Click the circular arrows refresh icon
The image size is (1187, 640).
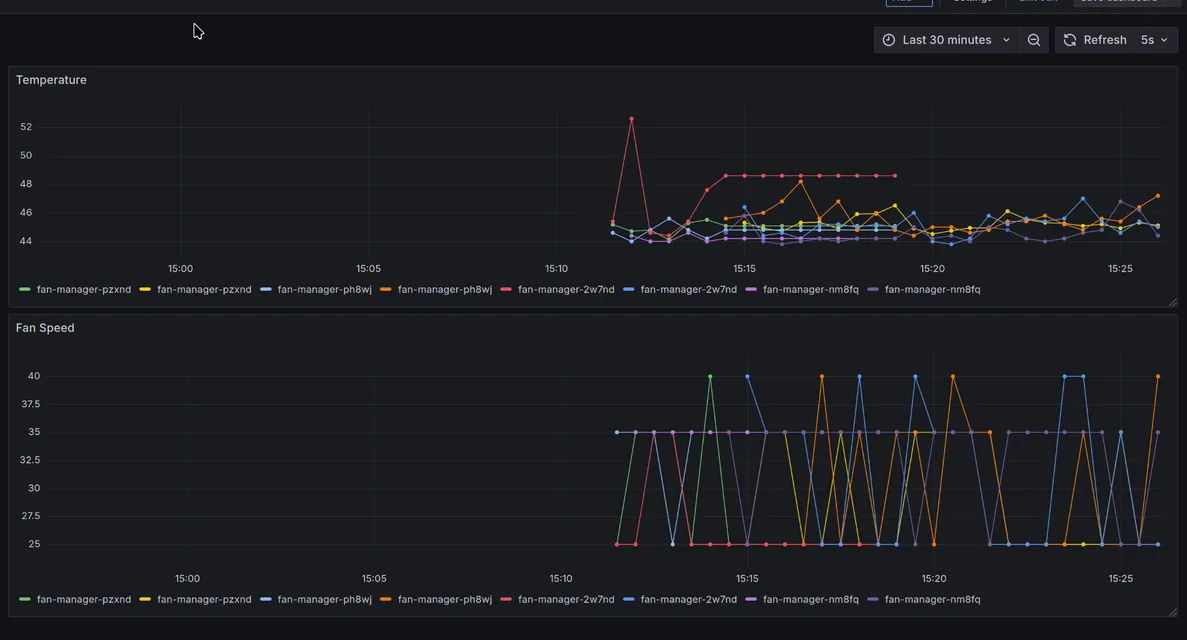coord(1070,40)
